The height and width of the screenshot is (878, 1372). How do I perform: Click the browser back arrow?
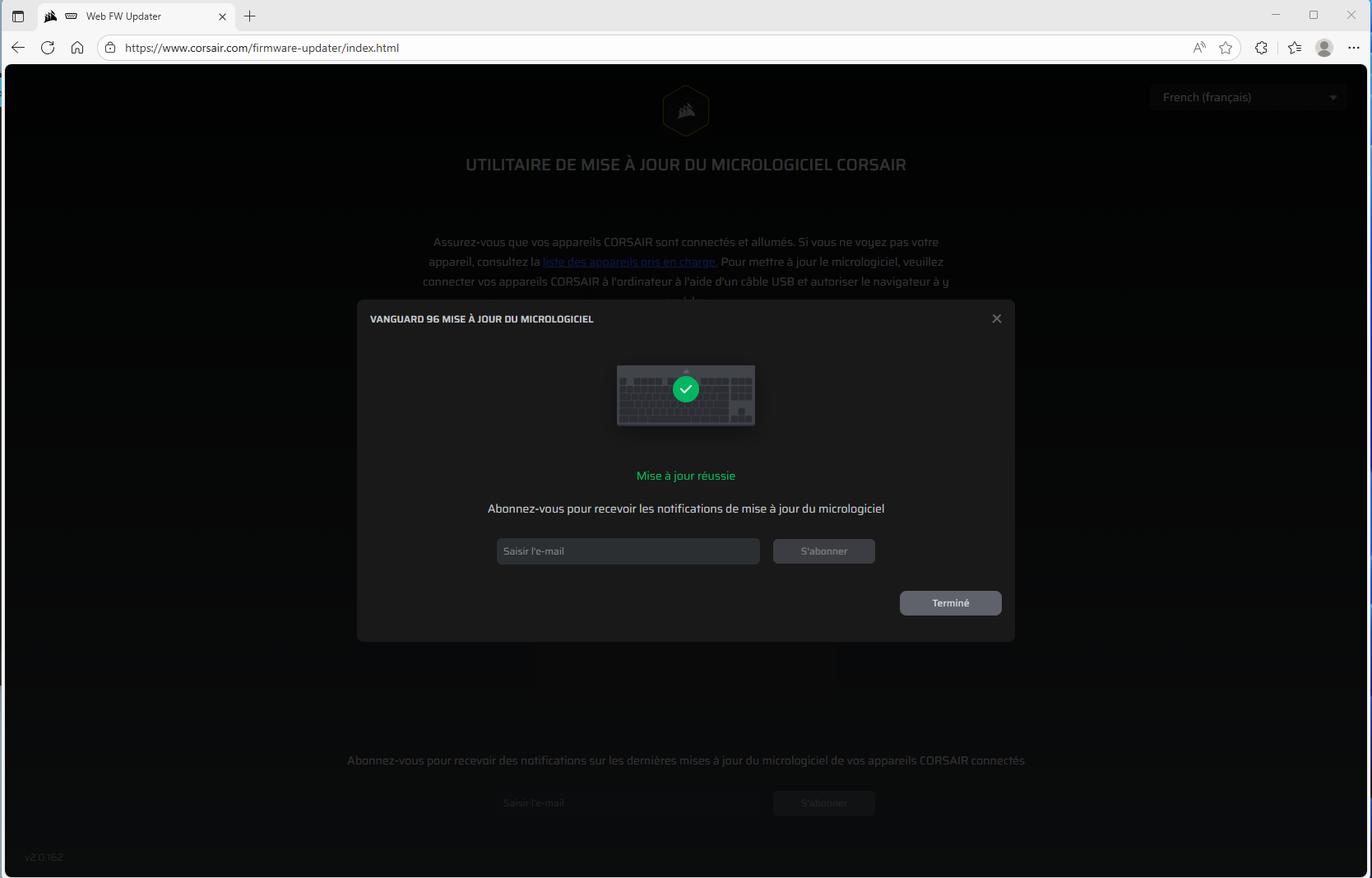pos(18,48)
